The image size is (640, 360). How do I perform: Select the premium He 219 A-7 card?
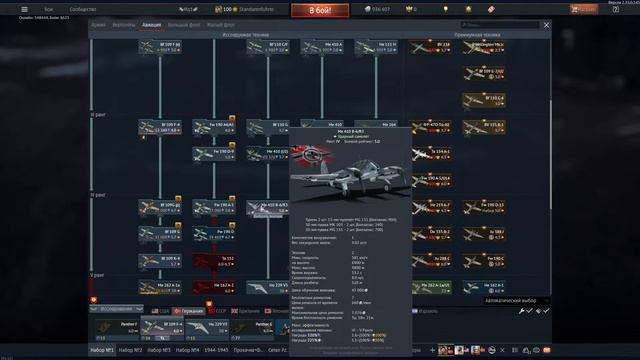(x=431, y=207)
